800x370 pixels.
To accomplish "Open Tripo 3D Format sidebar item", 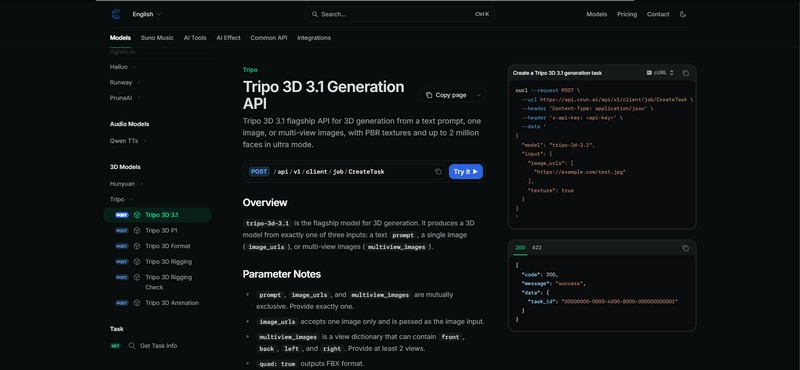I will tap(158, 246).
